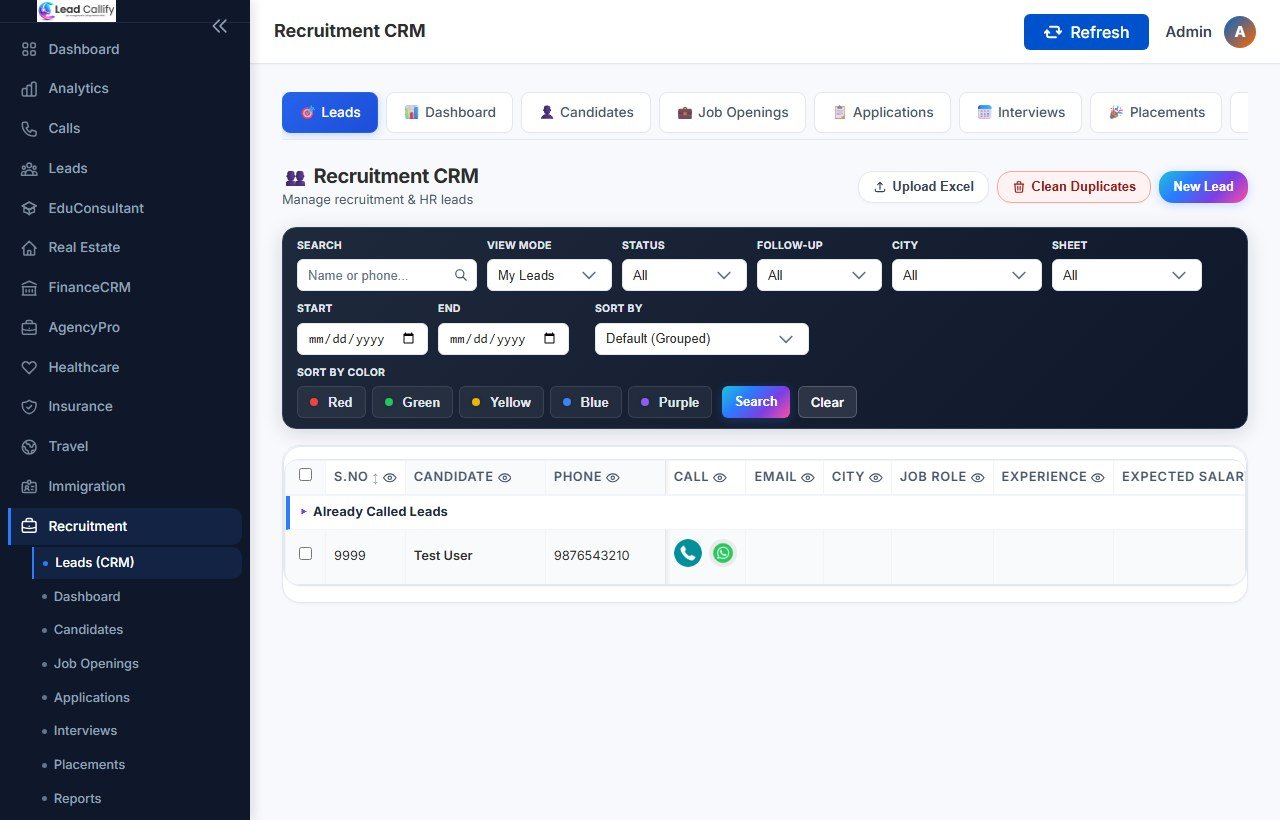Open the START date calendar picker icon
The width and height of the screenshot is (1280, 820).
409,339
